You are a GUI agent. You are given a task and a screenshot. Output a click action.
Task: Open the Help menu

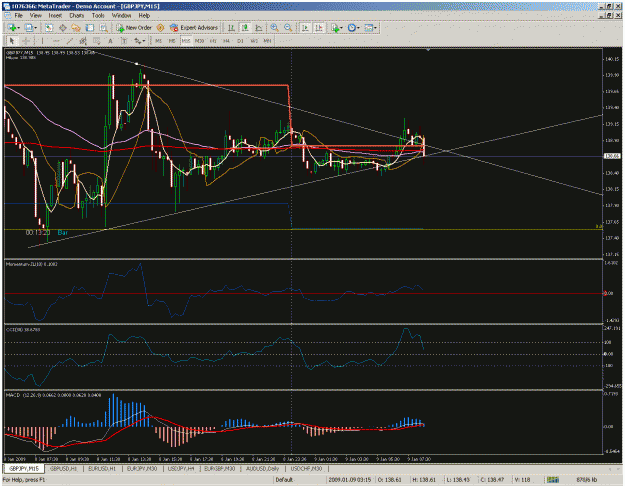tap(144, 16)
